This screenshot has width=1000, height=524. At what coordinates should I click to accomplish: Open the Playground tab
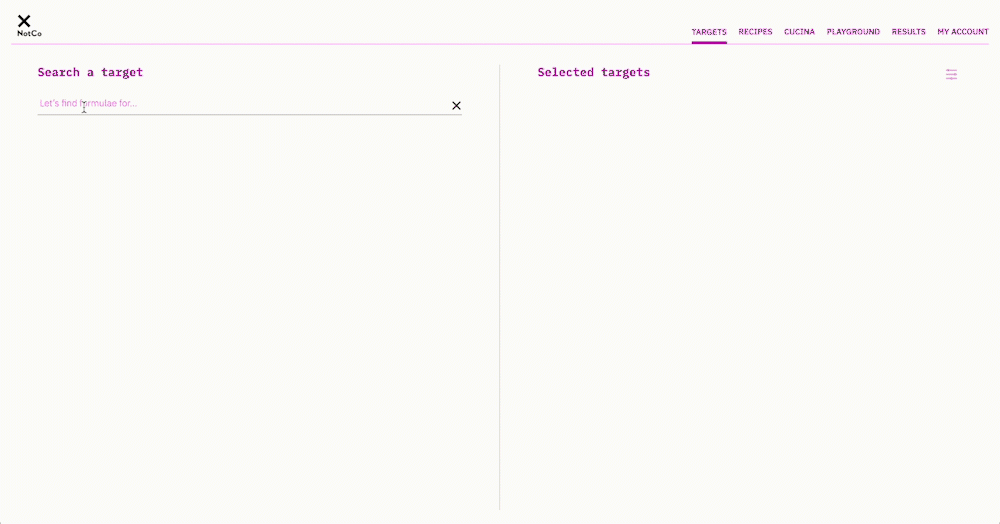[x=853, y=32]
